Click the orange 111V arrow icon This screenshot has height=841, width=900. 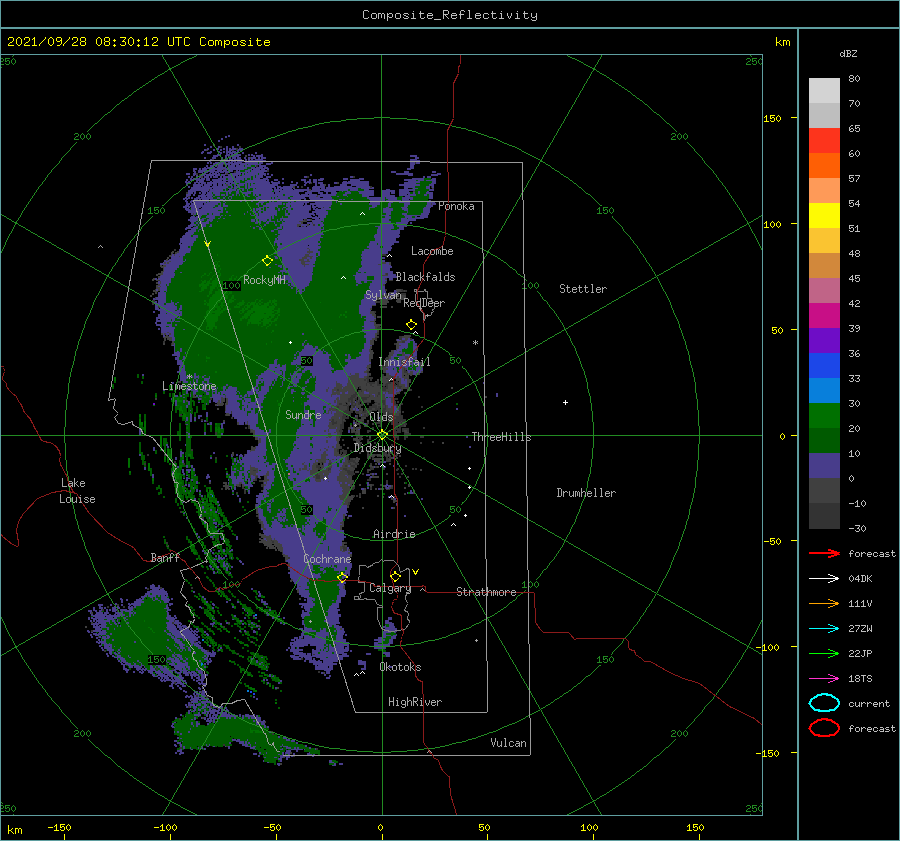pos(824,603)
